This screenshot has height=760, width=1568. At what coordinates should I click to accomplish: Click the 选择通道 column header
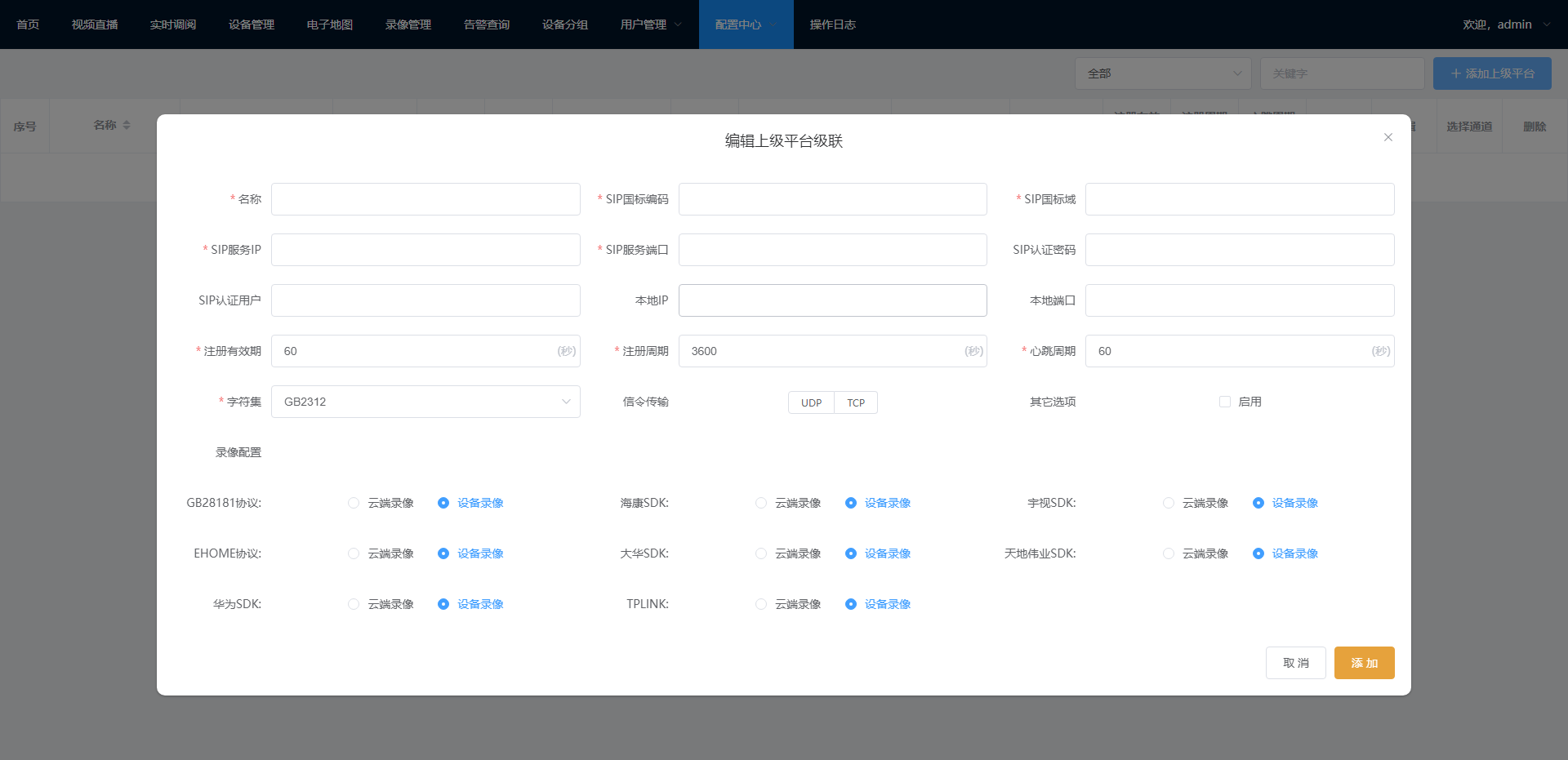[x=1469, y=127]
